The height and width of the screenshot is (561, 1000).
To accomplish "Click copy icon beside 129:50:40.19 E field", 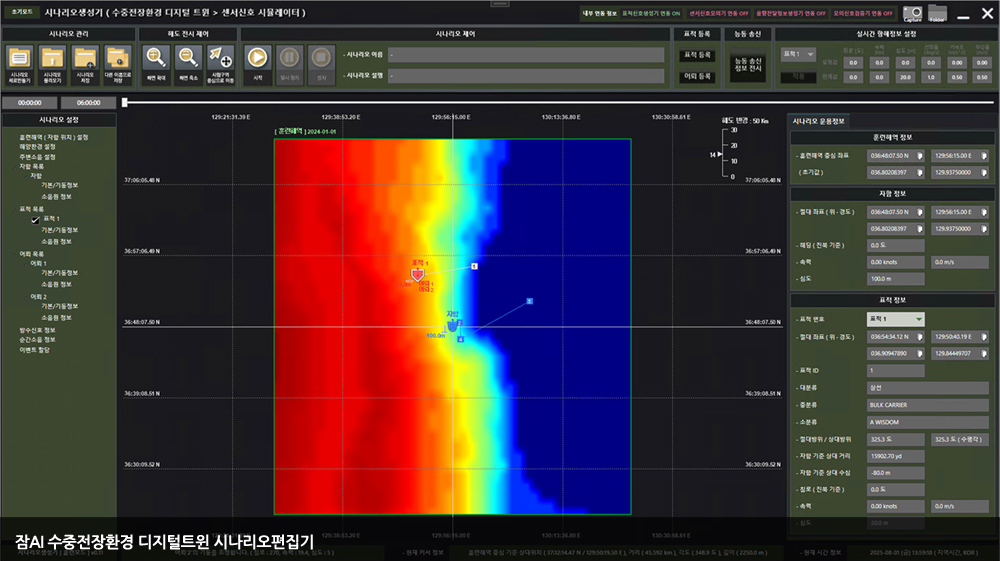I will click(x=984, y=337).
